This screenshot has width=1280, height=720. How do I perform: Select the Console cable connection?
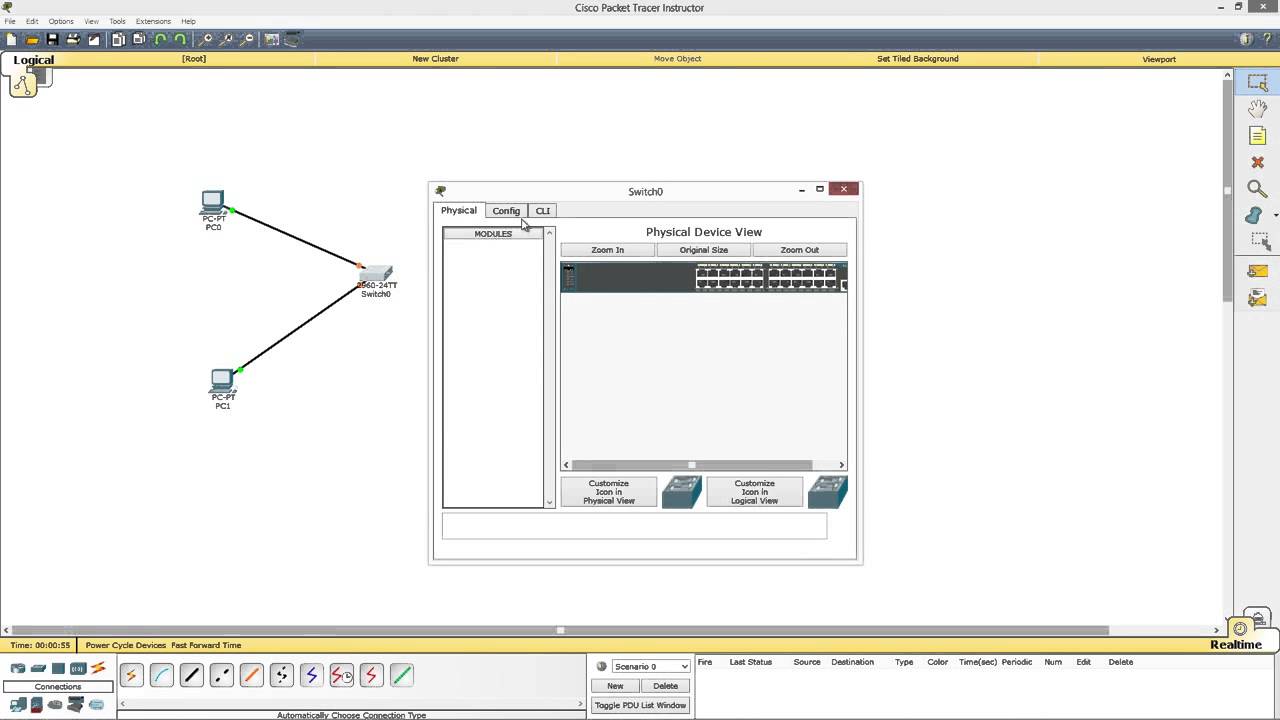coord(161,676)
